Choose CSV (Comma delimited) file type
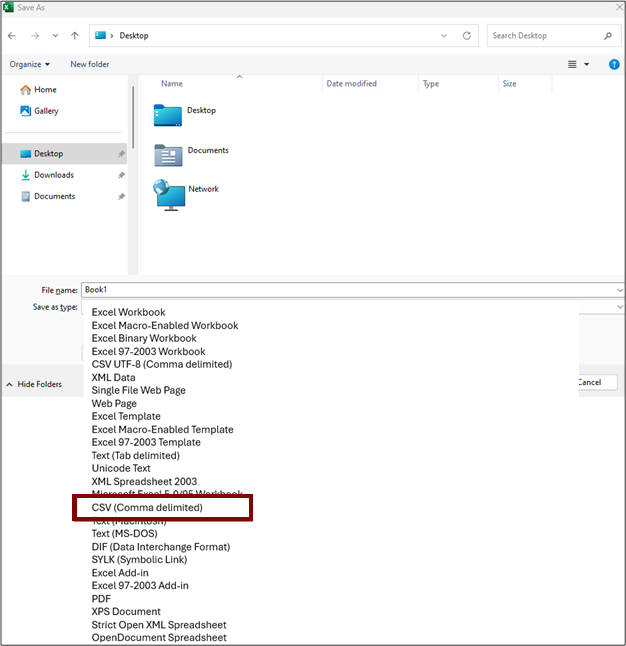This screenshot has height=646, width=626. click(147, 508)
